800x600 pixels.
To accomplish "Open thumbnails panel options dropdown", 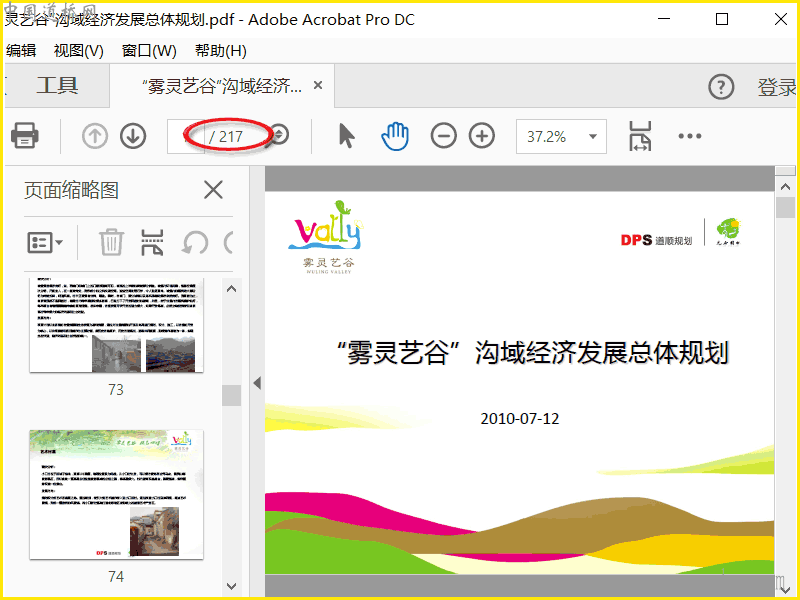I will [45, 242].
